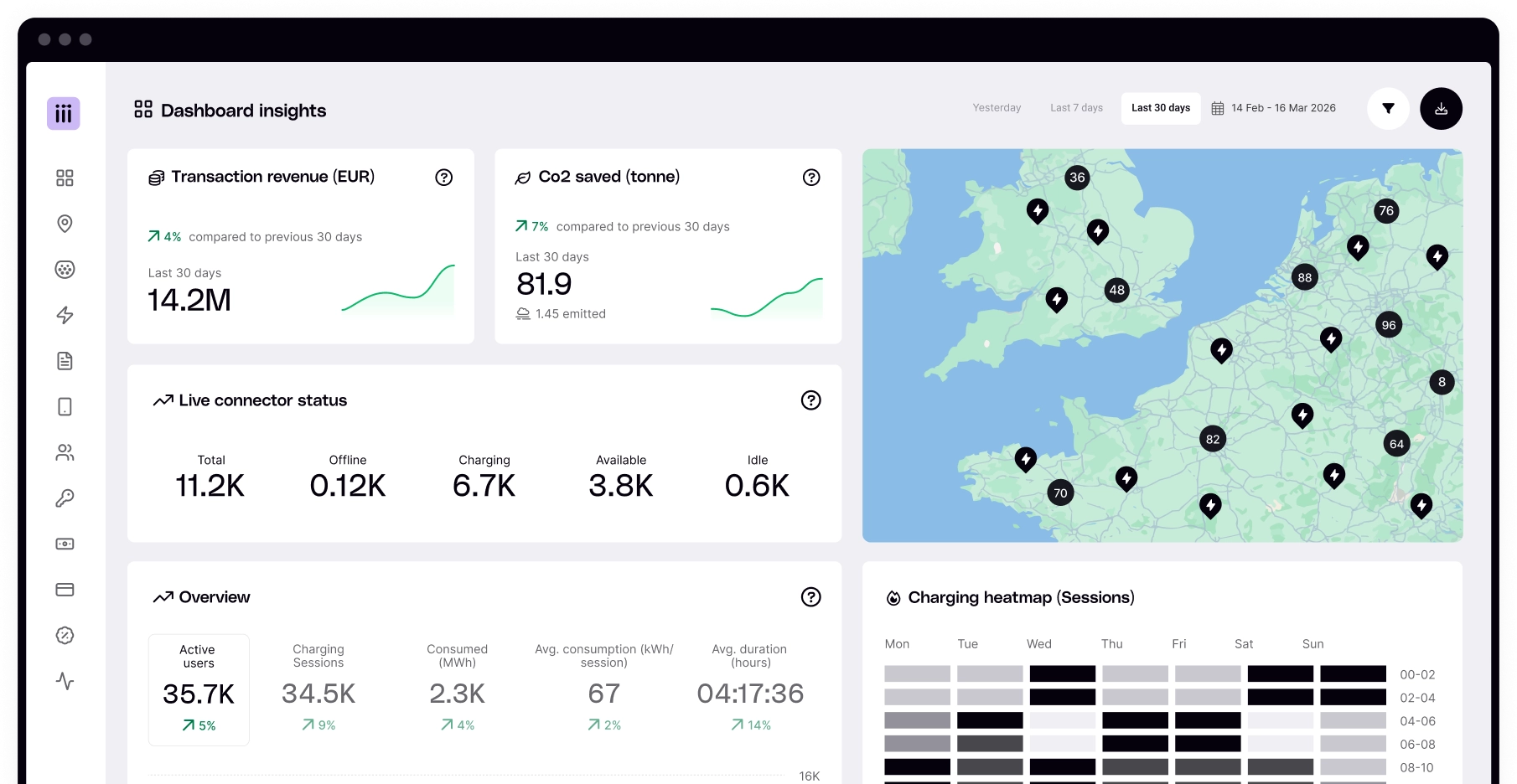Open the document reports icon in sidebar
Screen dimensions: 1517x784
(x=65, y=361)
